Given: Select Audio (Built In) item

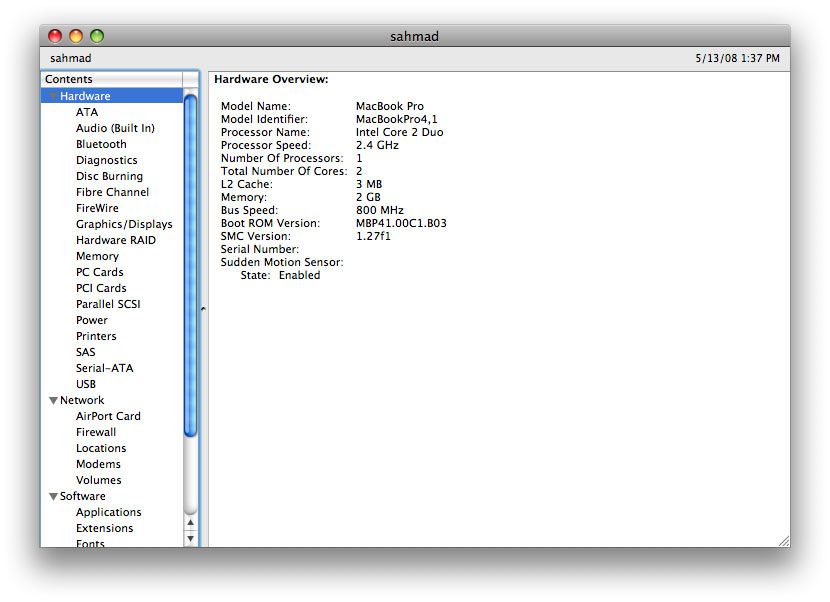Looking at the screenshot, I should tap(115, 128).
